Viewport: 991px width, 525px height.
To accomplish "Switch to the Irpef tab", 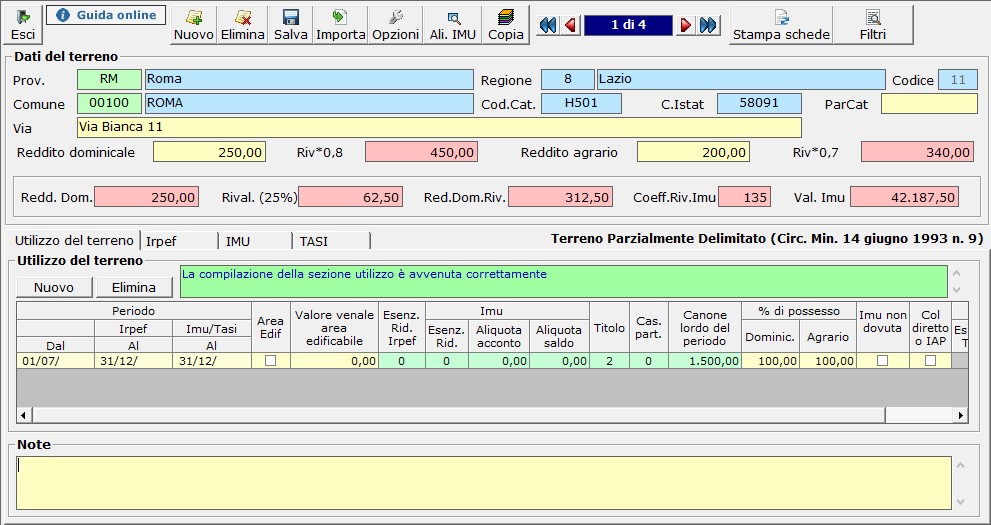I will (178, 241).
